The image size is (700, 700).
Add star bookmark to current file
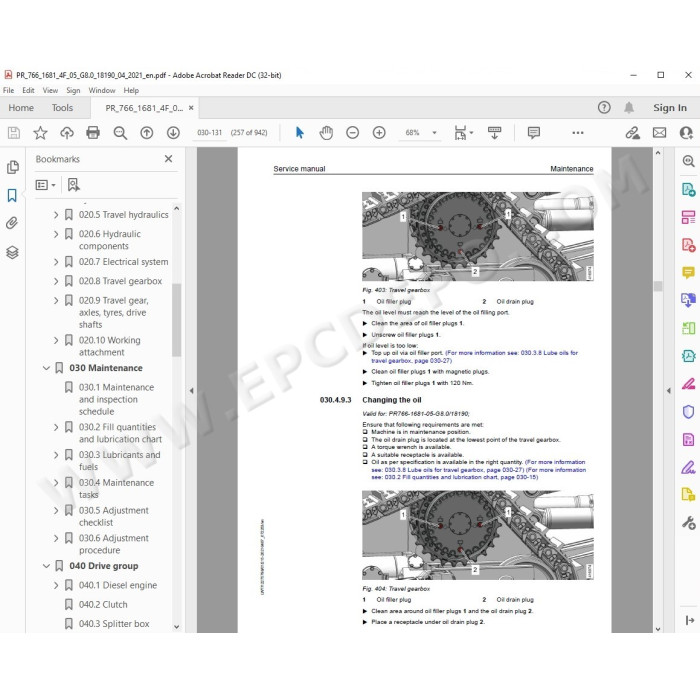(40, 133)
